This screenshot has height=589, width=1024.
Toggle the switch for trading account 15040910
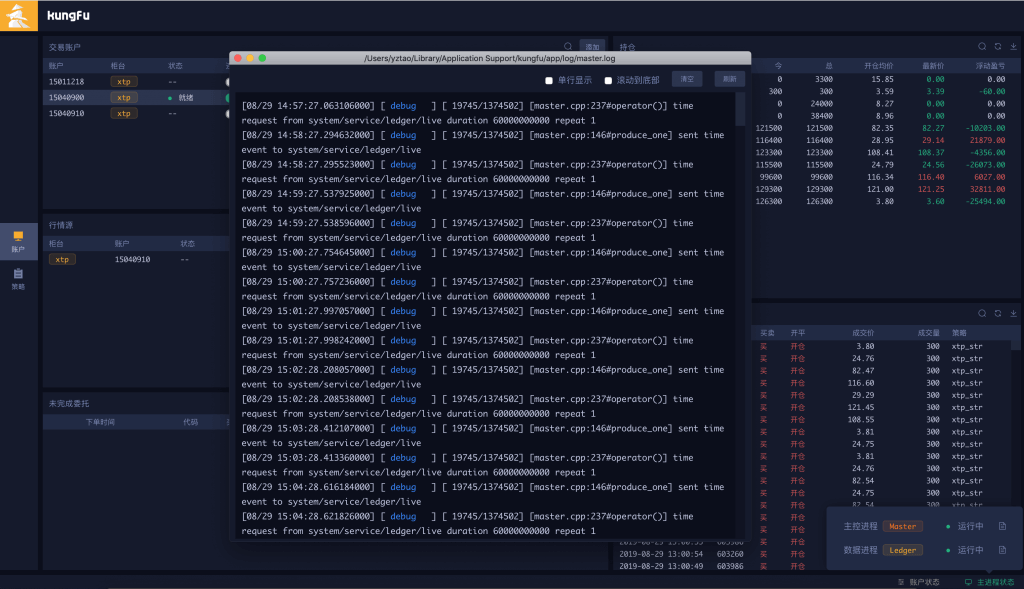pos(227,114)
